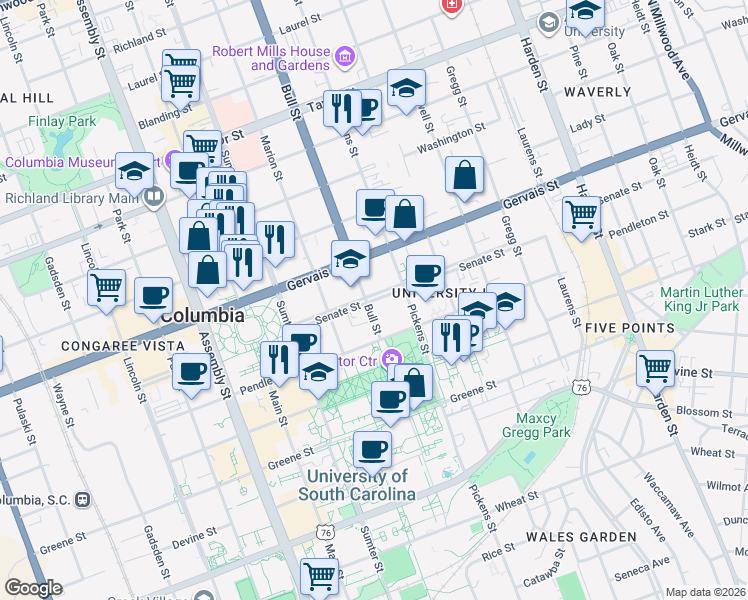Click the 'WALES GARDEN' neighborhood label
The image size is (748, 600).
[582, 537]
